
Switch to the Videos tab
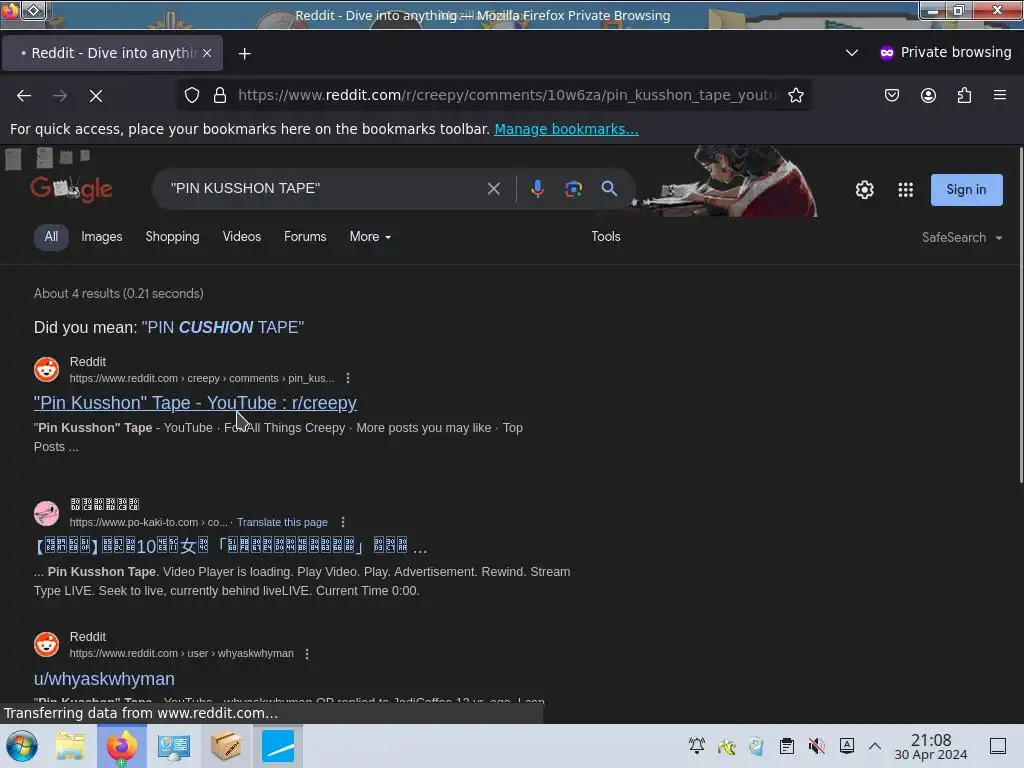tap(242, 237)
